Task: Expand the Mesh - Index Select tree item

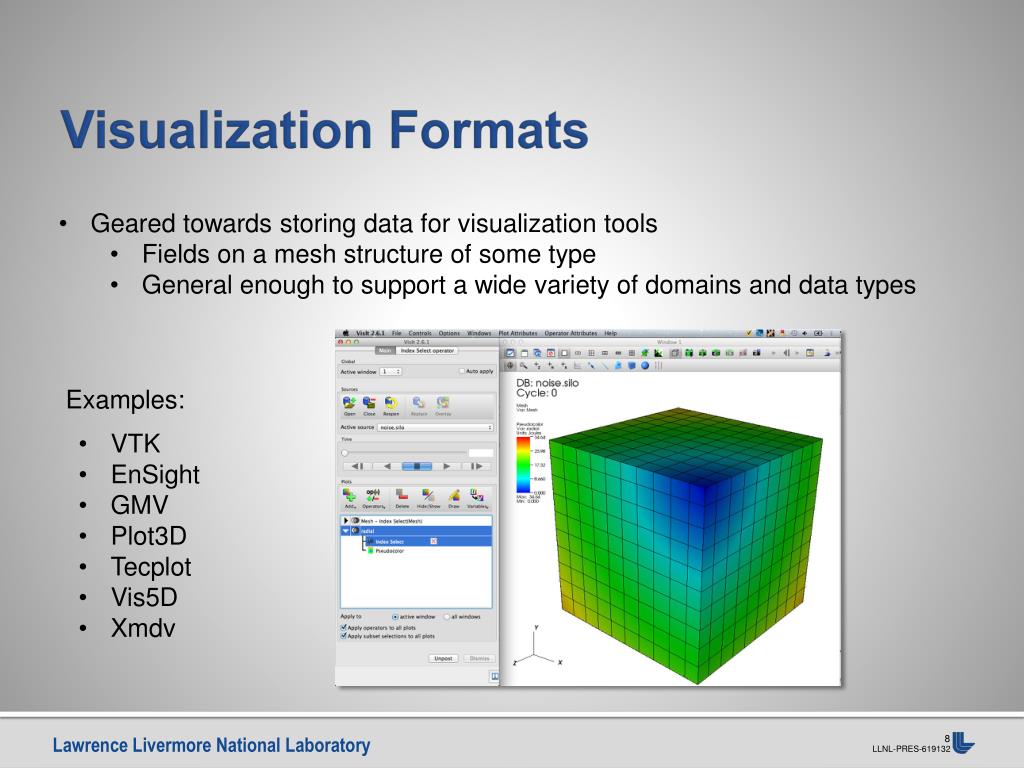Action: pos(346,521)
